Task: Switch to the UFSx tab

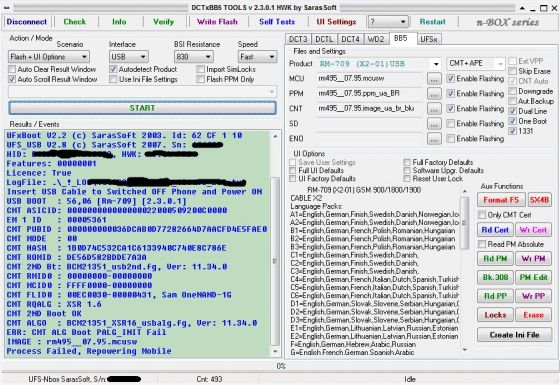Action: pos(429,39)
